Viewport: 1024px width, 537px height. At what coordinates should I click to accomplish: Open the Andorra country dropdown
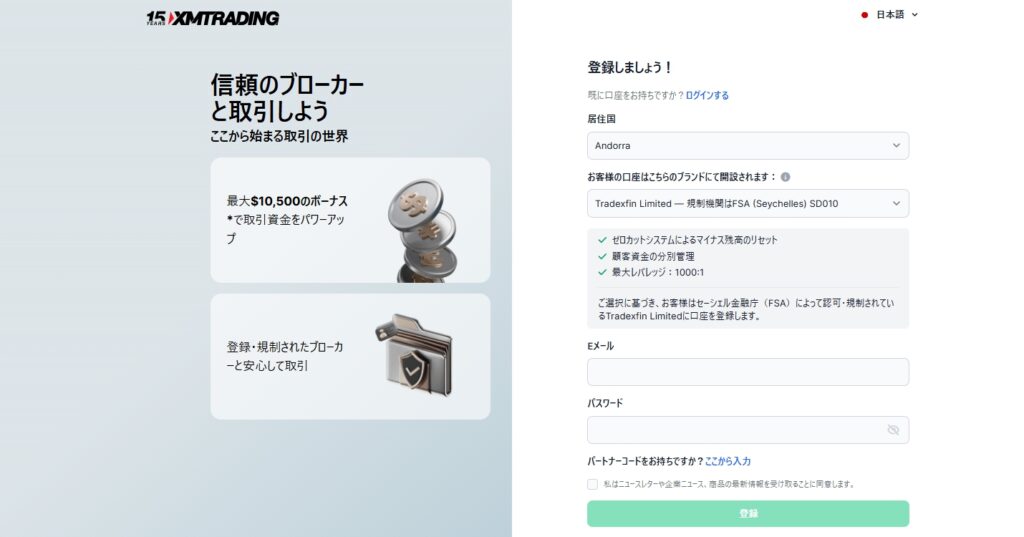point(748,146)
